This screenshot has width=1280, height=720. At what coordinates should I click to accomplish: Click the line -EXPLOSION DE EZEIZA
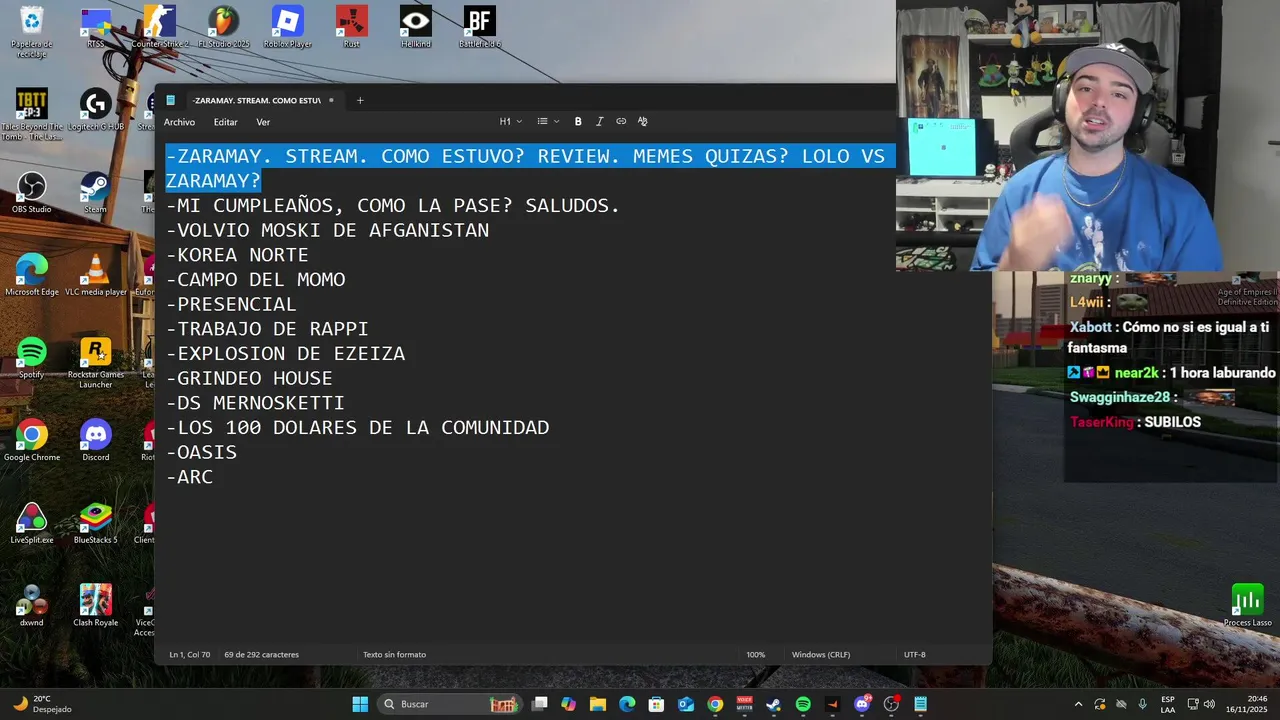[x=285, y=354]
